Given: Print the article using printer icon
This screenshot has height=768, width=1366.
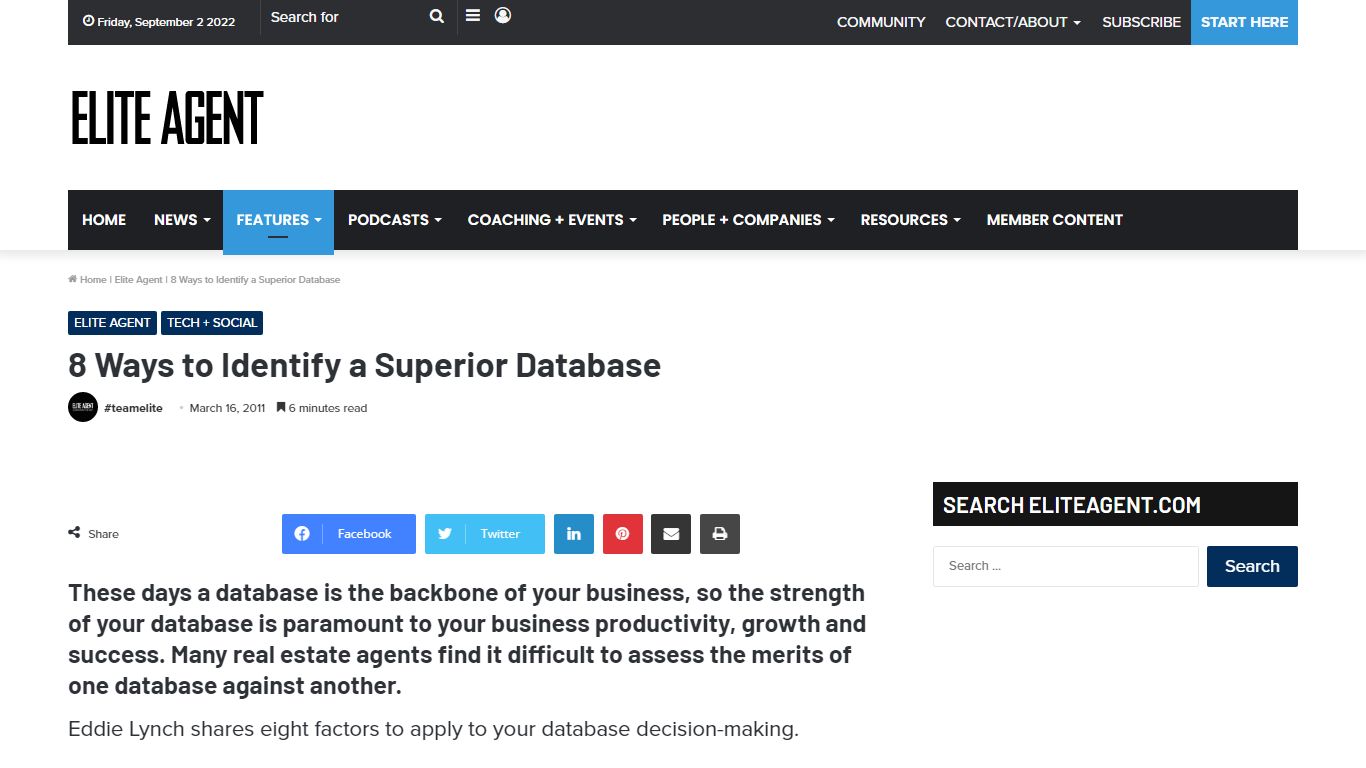Looking at the screenshot, I should point(720,534).
